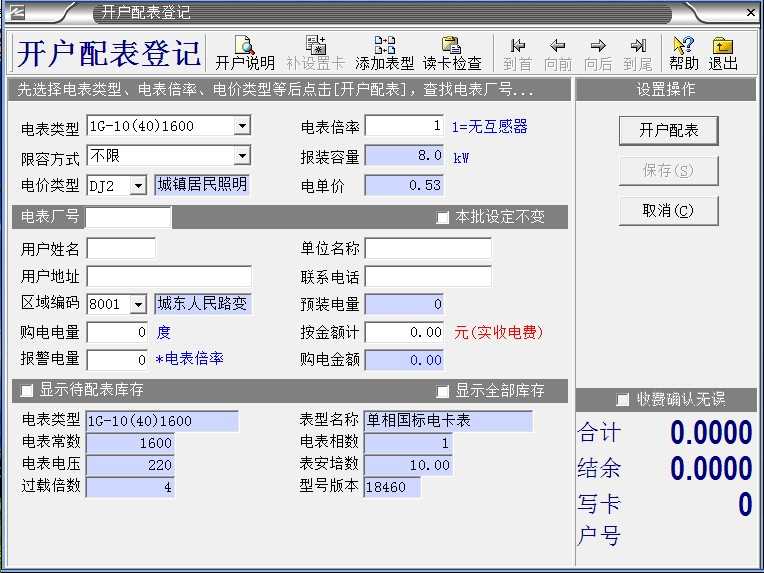Check the 显示全部库存 option

point(443,391)
